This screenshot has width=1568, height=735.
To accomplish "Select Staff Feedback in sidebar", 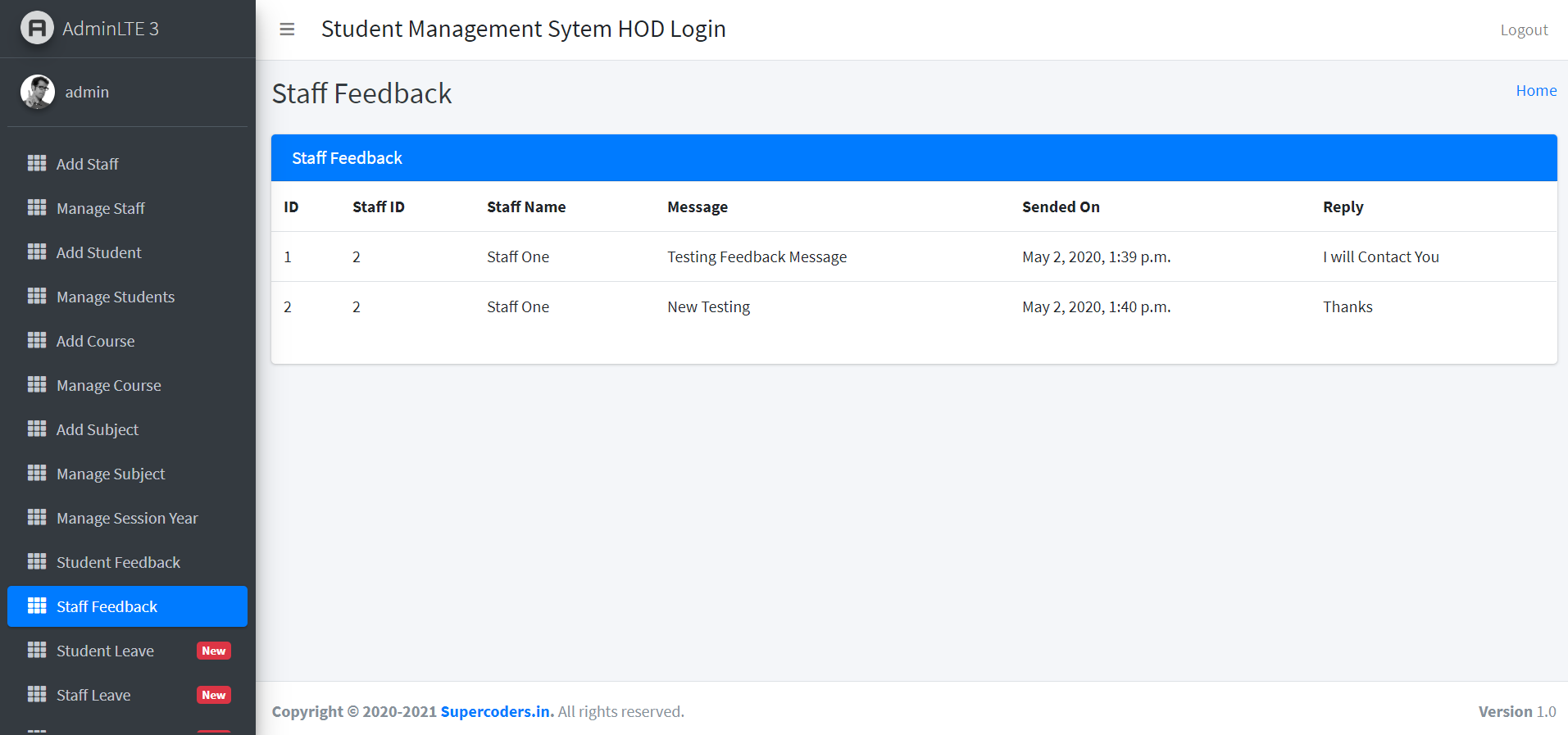I will (127, 606).
